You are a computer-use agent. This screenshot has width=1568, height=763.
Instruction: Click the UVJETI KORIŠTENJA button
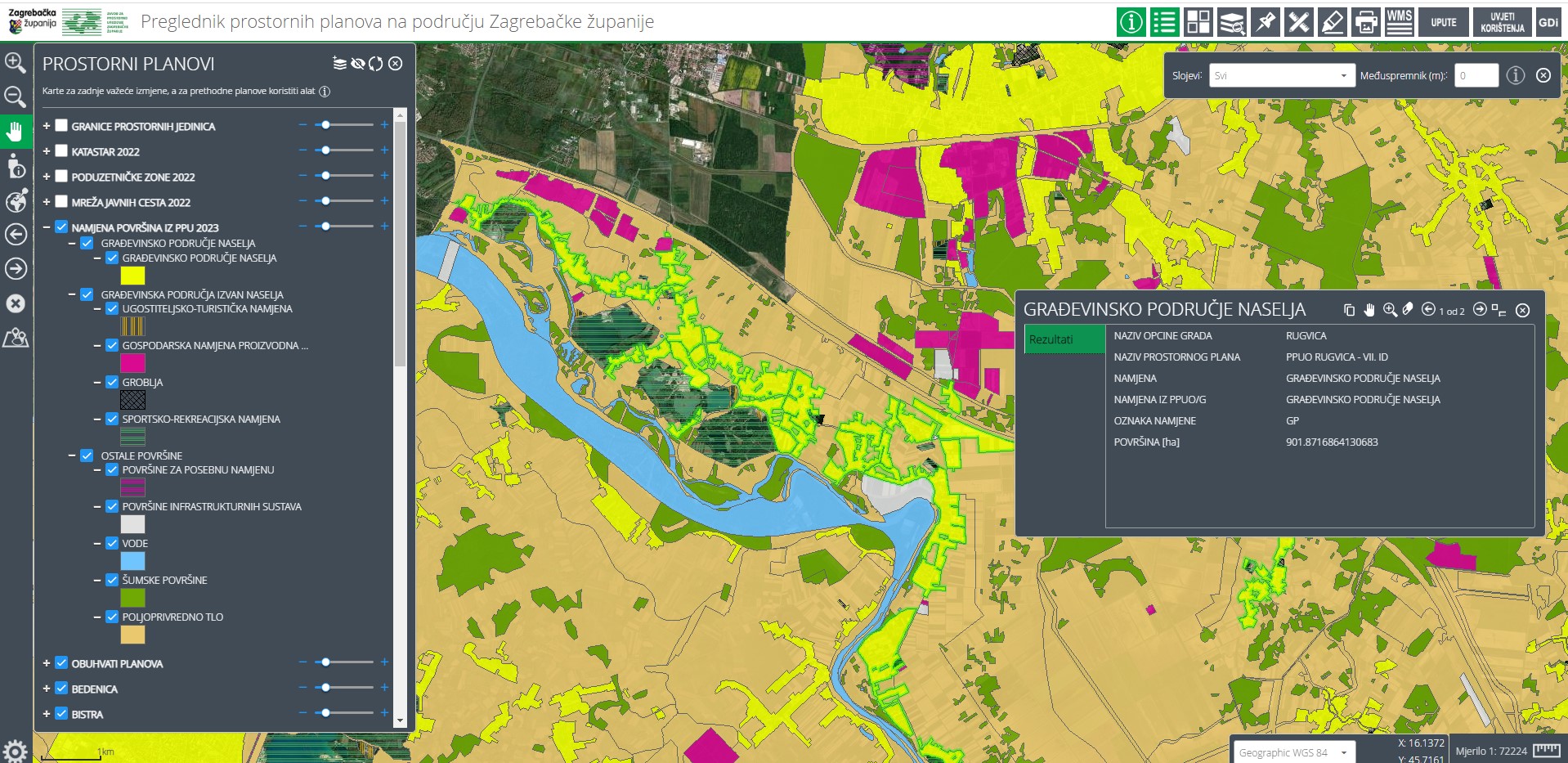(1502, 22)
